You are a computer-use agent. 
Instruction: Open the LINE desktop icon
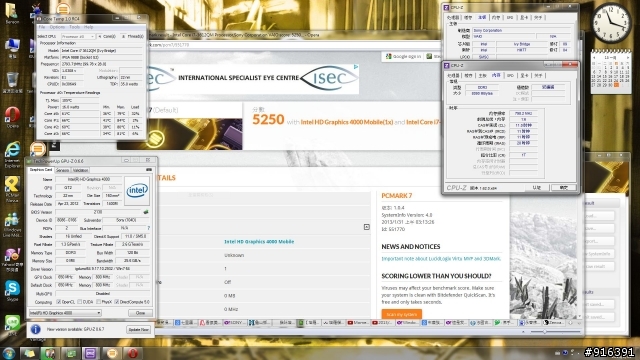click(12, 324)
